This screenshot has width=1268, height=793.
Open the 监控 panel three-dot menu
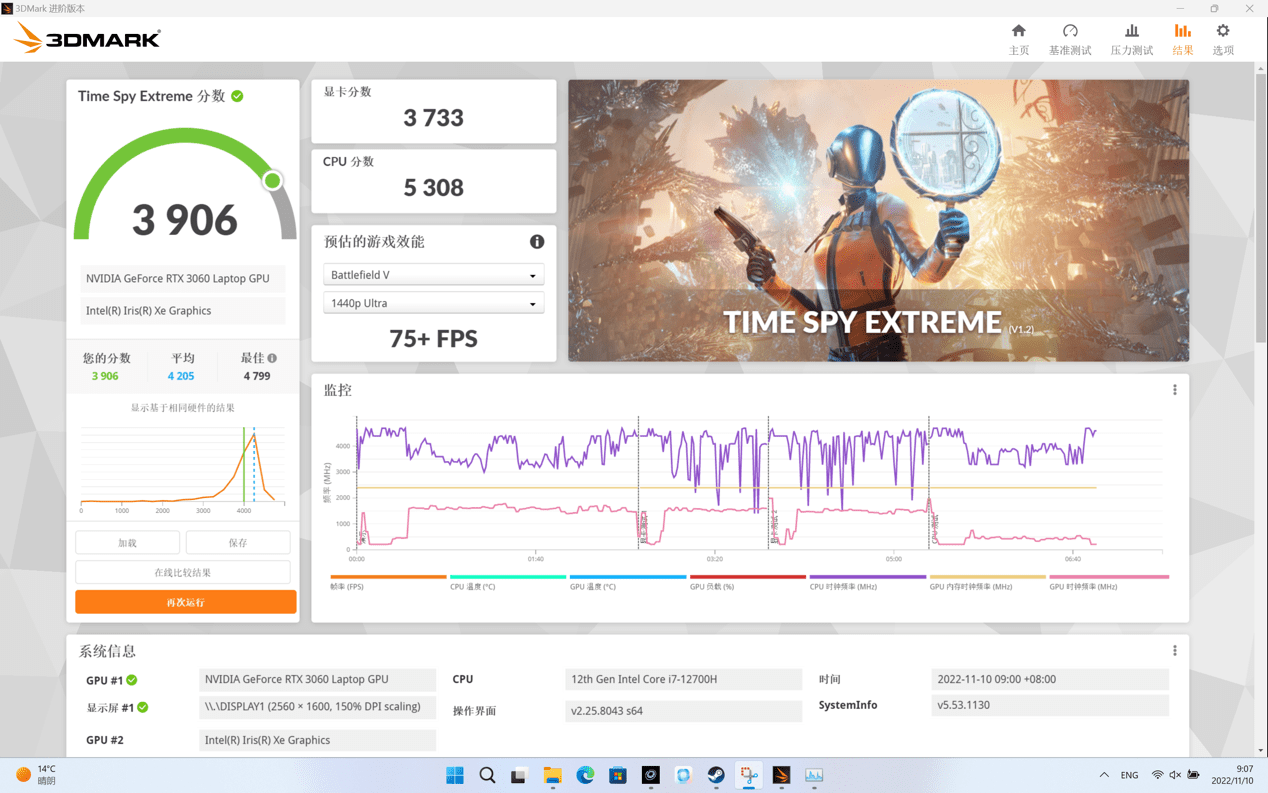[1175, 390]
